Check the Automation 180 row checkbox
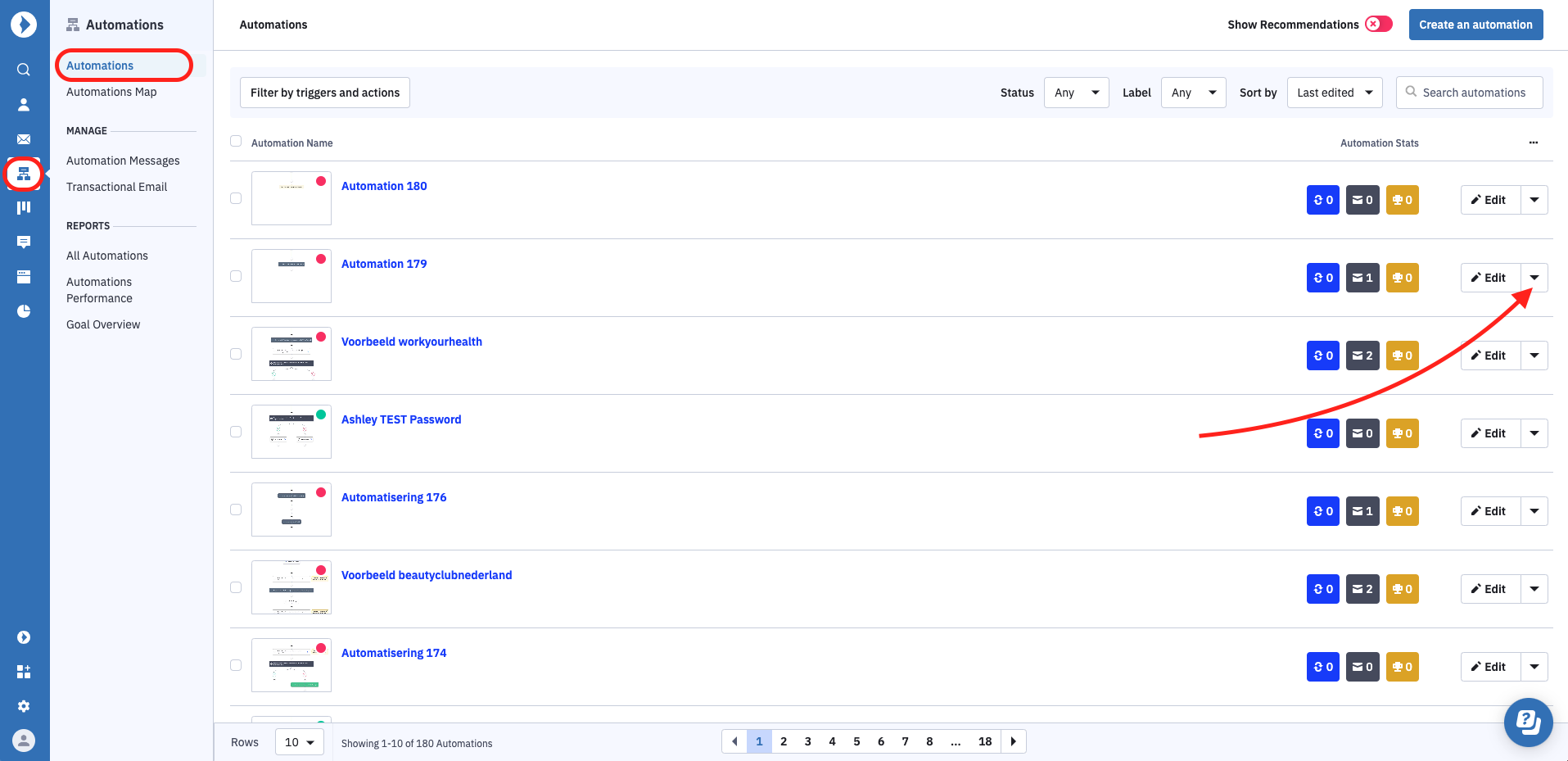The image size is (1568, 761). [x=236, y=198]
